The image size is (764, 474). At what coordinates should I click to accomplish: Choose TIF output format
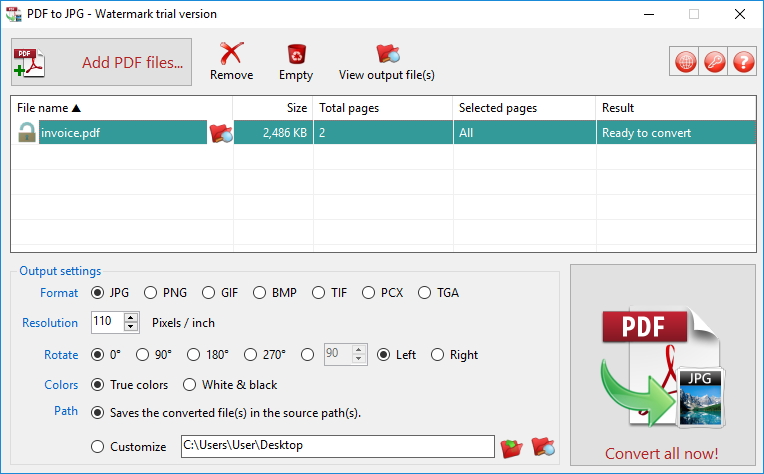[x=319, y=293]
